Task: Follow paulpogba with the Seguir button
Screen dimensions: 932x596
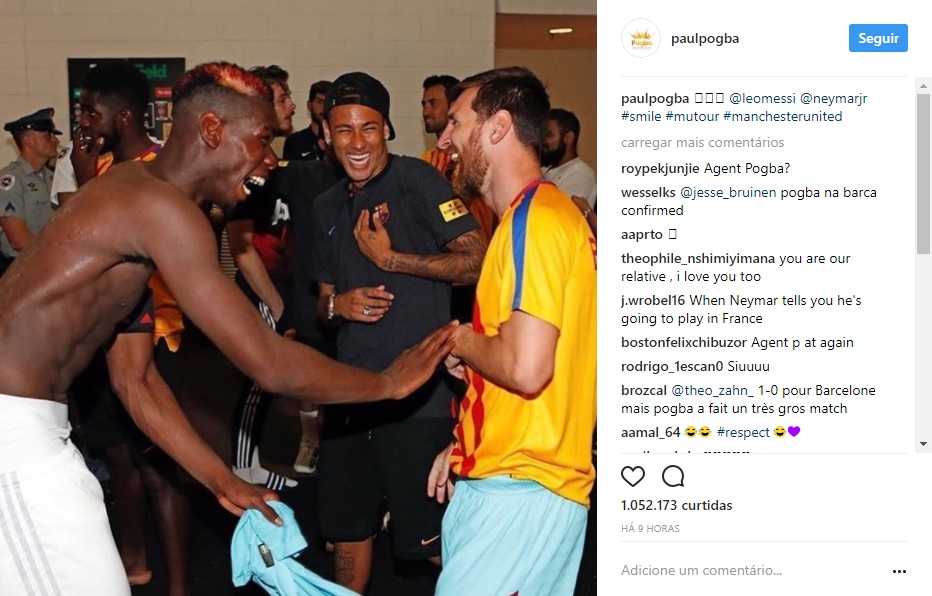Action: (878, 38)
